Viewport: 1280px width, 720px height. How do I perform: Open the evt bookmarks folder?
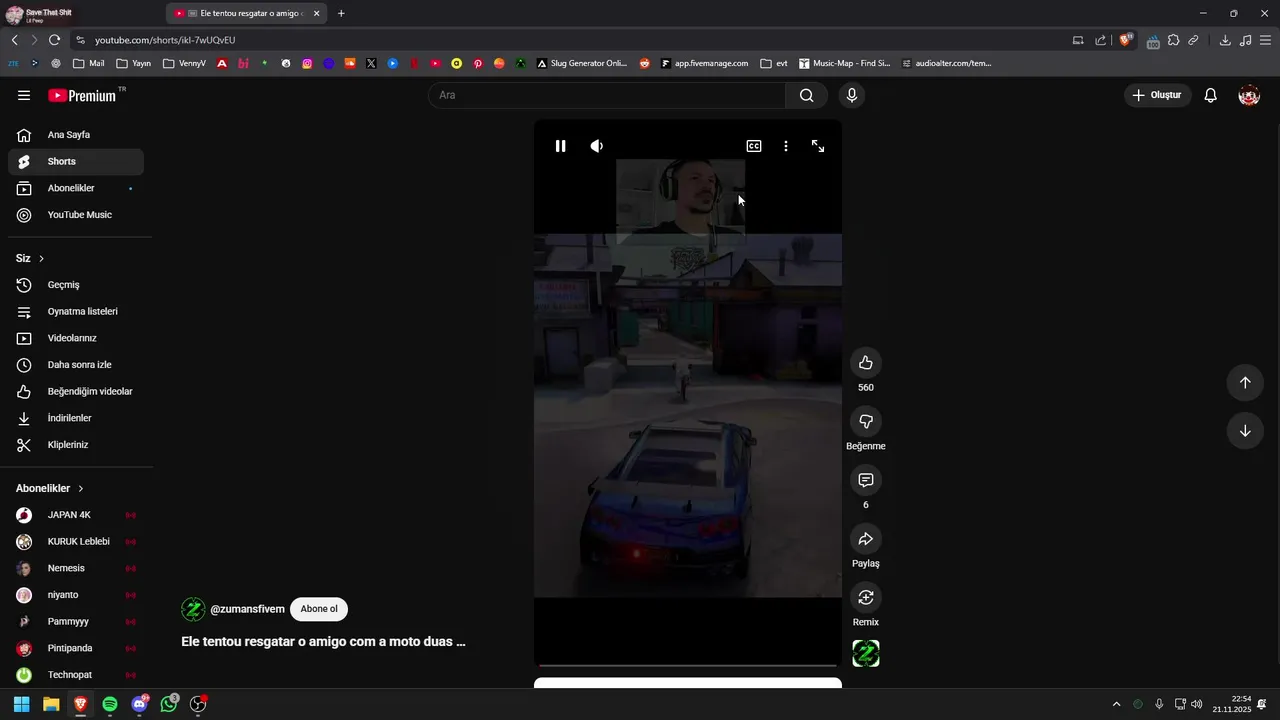click(774, 63)
